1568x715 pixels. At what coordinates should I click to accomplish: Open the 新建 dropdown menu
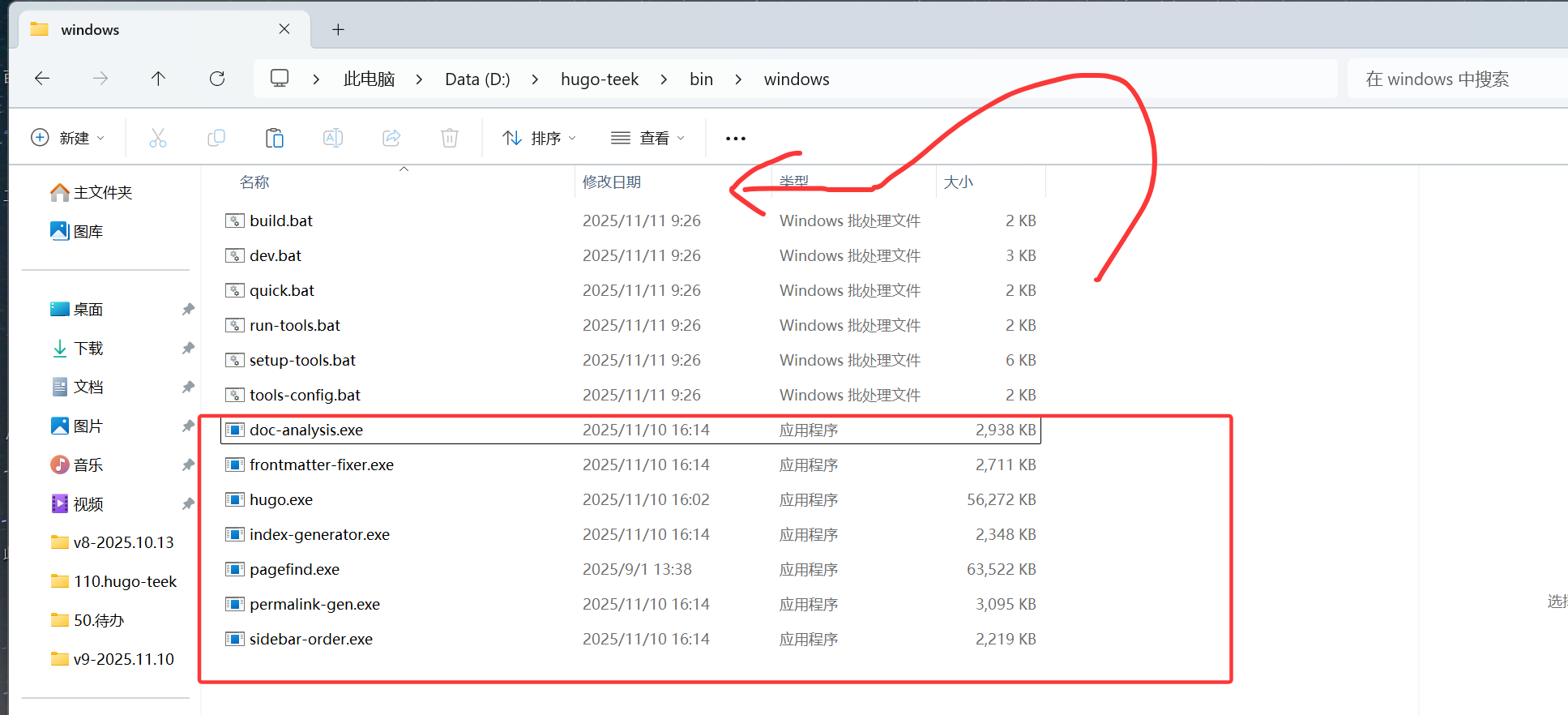(68, 138)
